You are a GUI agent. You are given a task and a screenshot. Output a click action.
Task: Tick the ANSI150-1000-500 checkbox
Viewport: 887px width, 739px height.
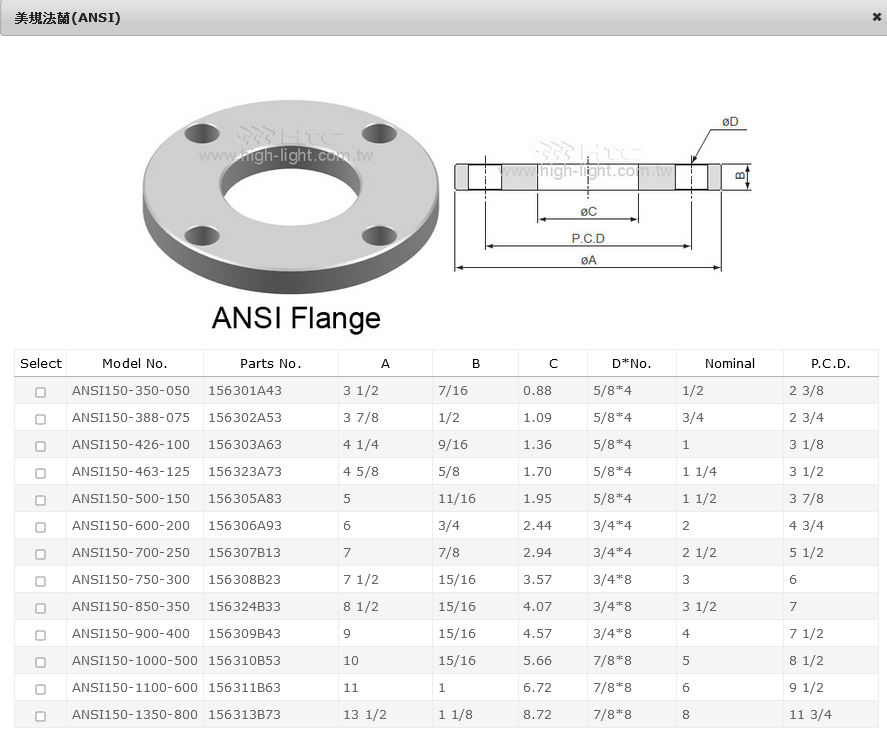(40, 662)
